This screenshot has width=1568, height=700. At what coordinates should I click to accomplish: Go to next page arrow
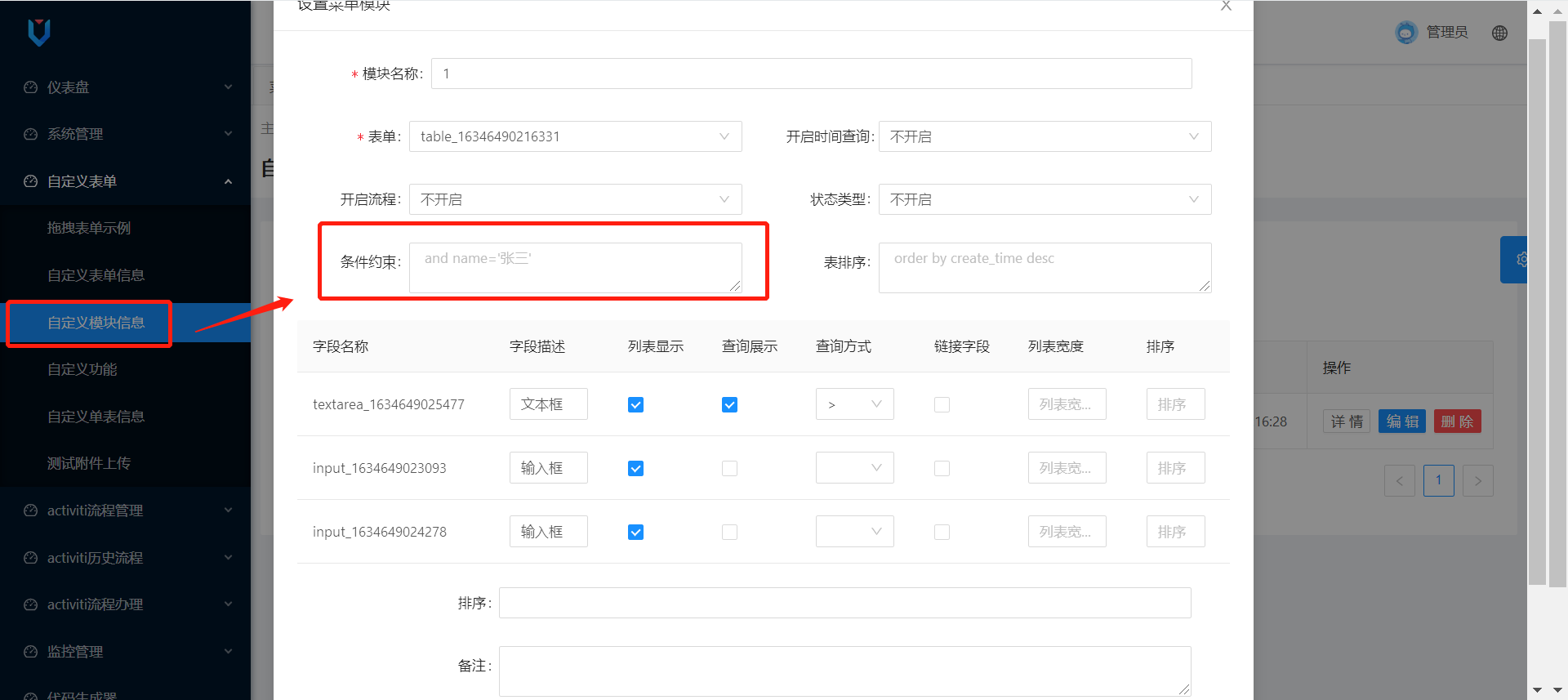click(1478, 480)
